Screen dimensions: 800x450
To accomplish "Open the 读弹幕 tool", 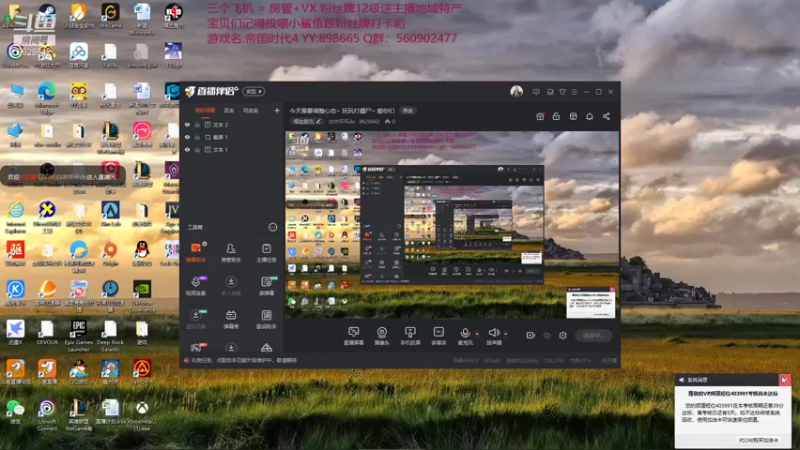I will tap(266, 286).
